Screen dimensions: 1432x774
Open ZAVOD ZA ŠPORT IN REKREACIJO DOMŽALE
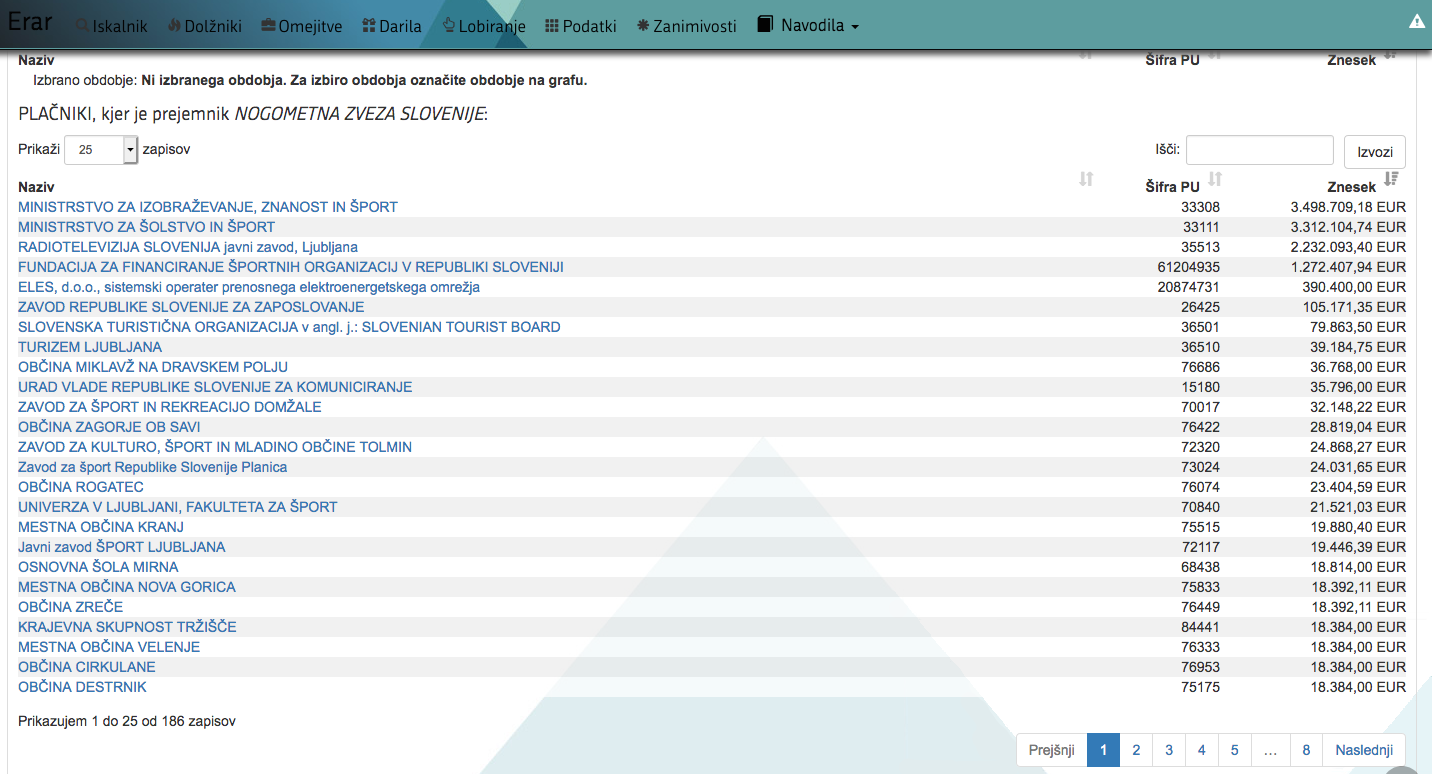(170, 407)
